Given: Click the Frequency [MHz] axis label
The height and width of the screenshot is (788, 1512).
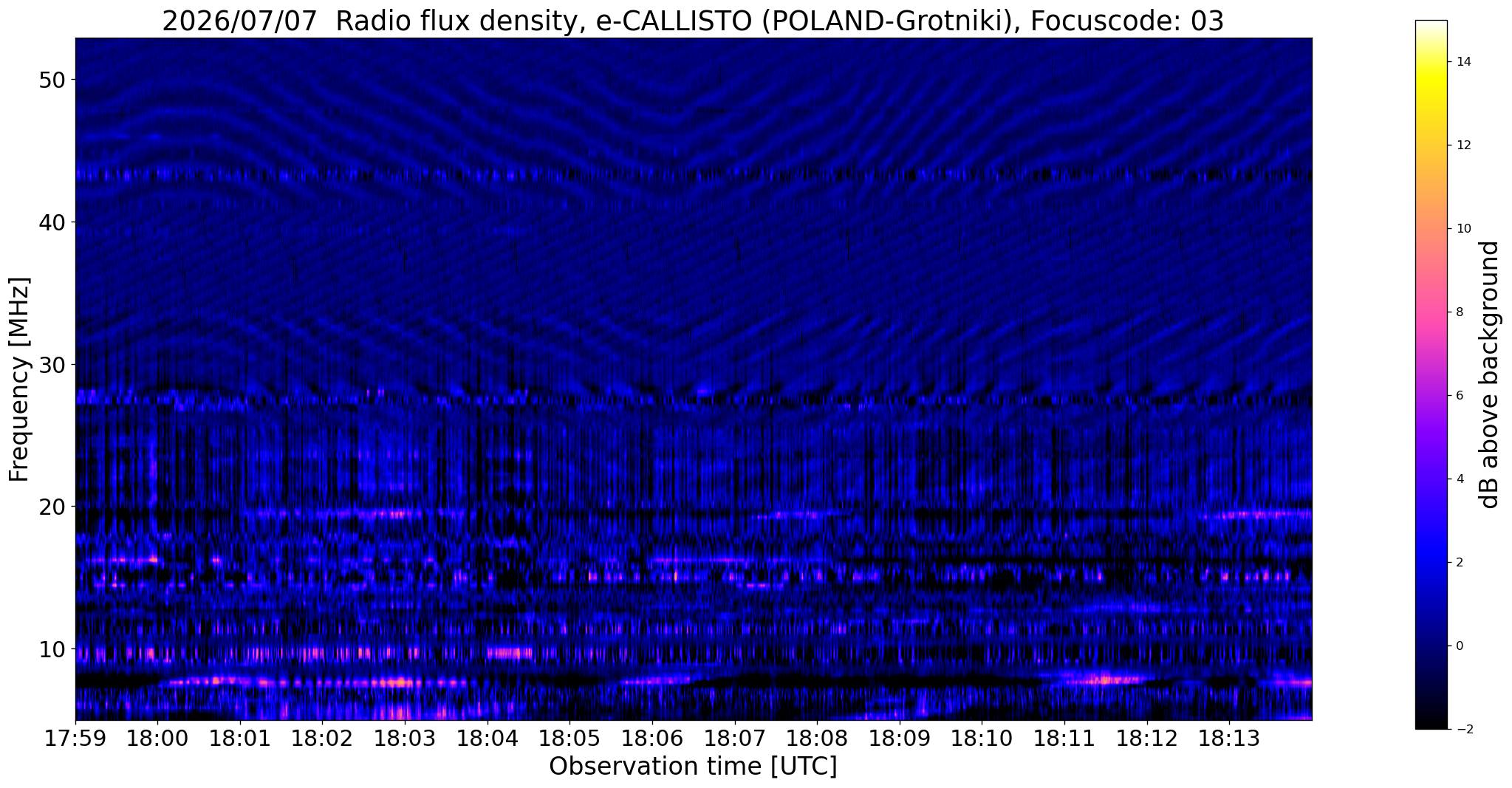Looking at the screenshot, I should [x=19, y=380].
